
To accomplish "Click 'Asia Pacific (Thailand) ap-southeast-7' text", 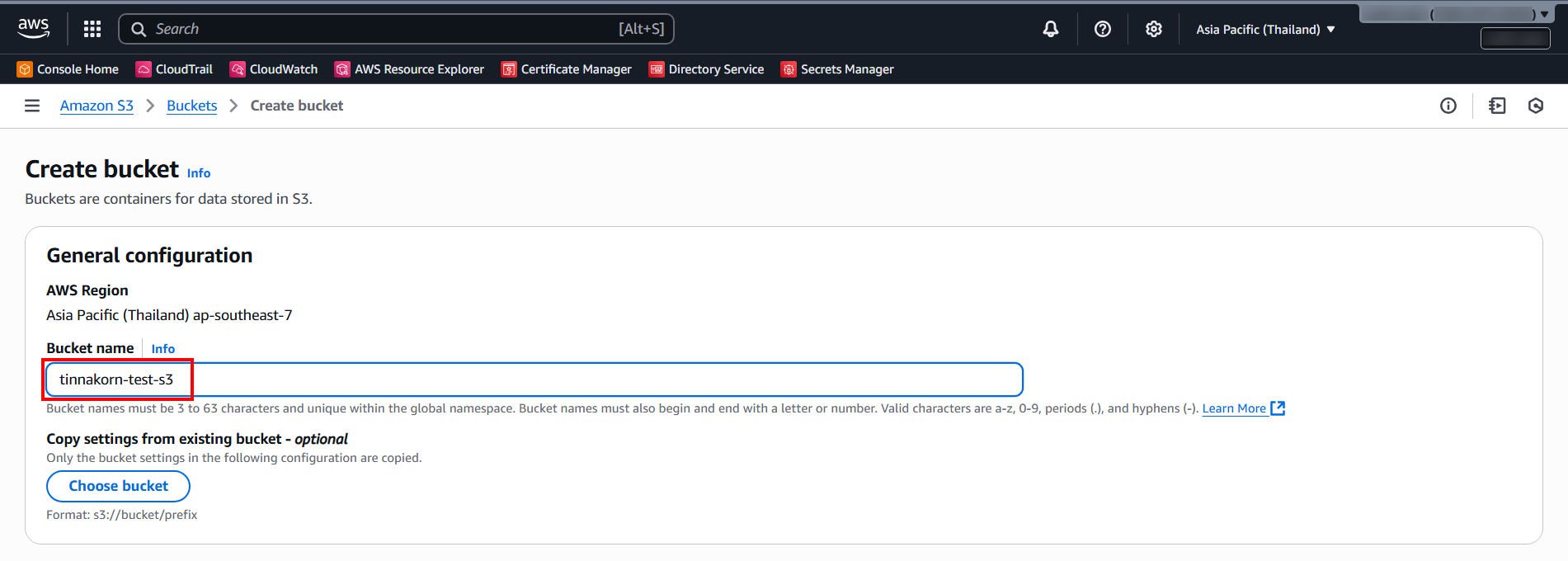I will (x=169, y=315).
